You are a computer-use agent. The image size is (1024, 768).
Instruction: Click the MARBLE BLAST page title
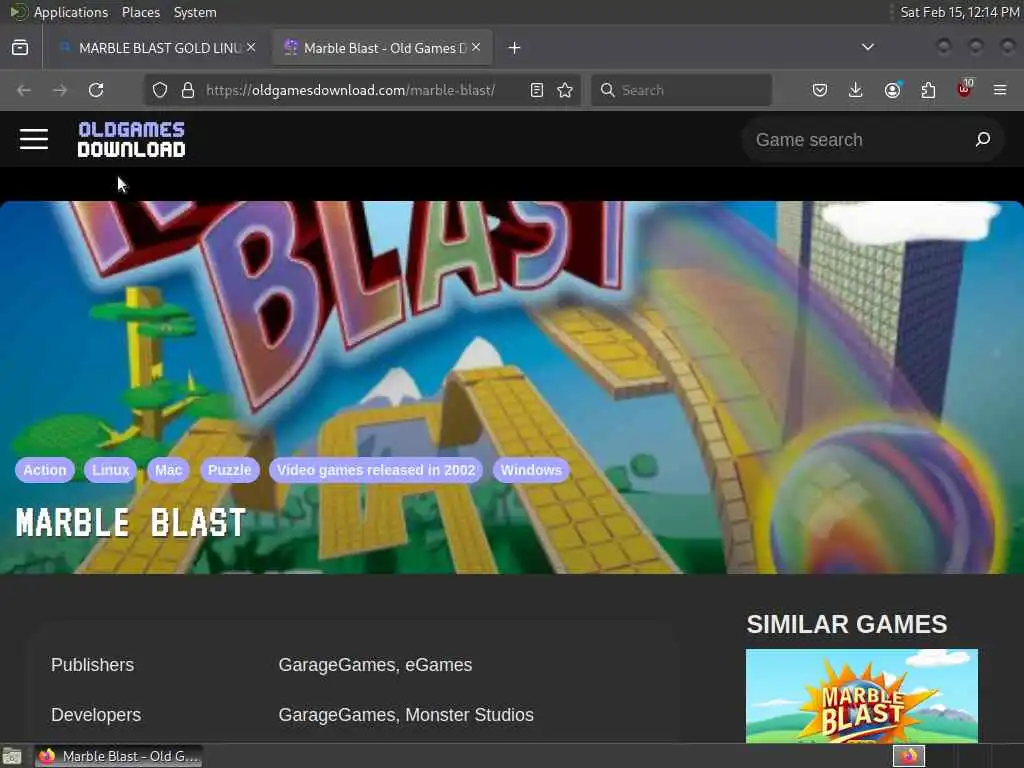coord(131,523)
